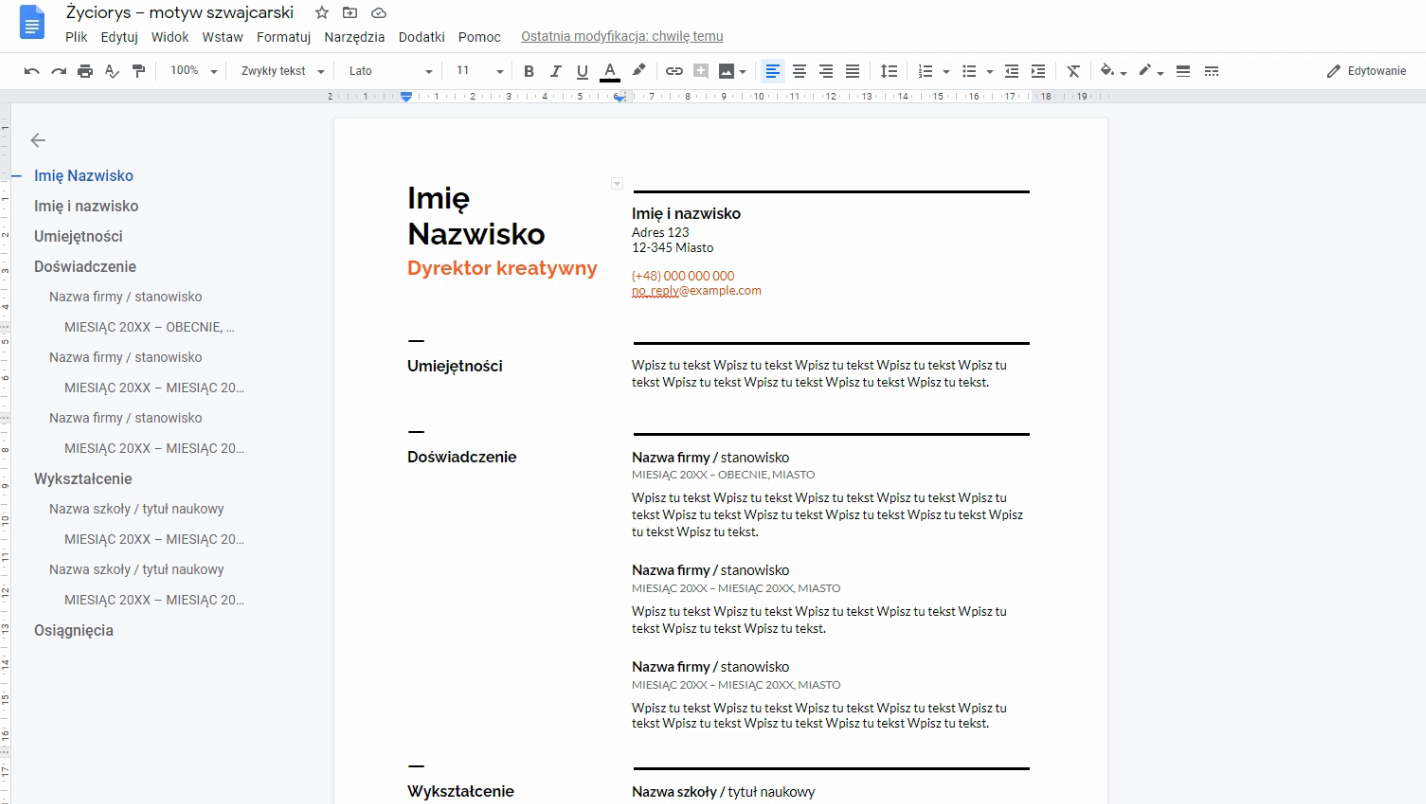Star this document as favorite
This screenshot has width=1426, height=804.
321,13
